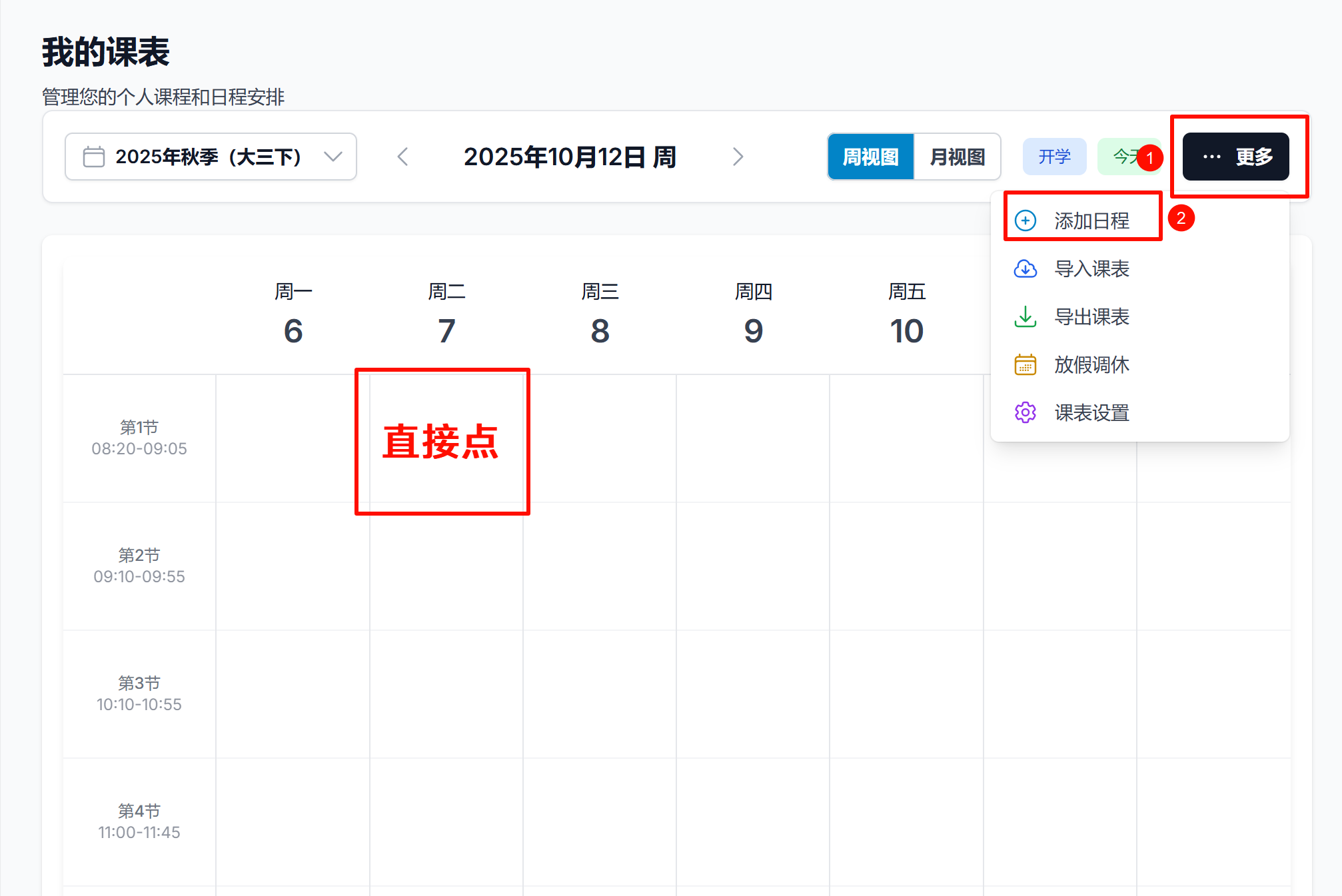Click the 开学 button
Image resolution: width=1342 pixels, height=896 pixels.
[1054, 157]
